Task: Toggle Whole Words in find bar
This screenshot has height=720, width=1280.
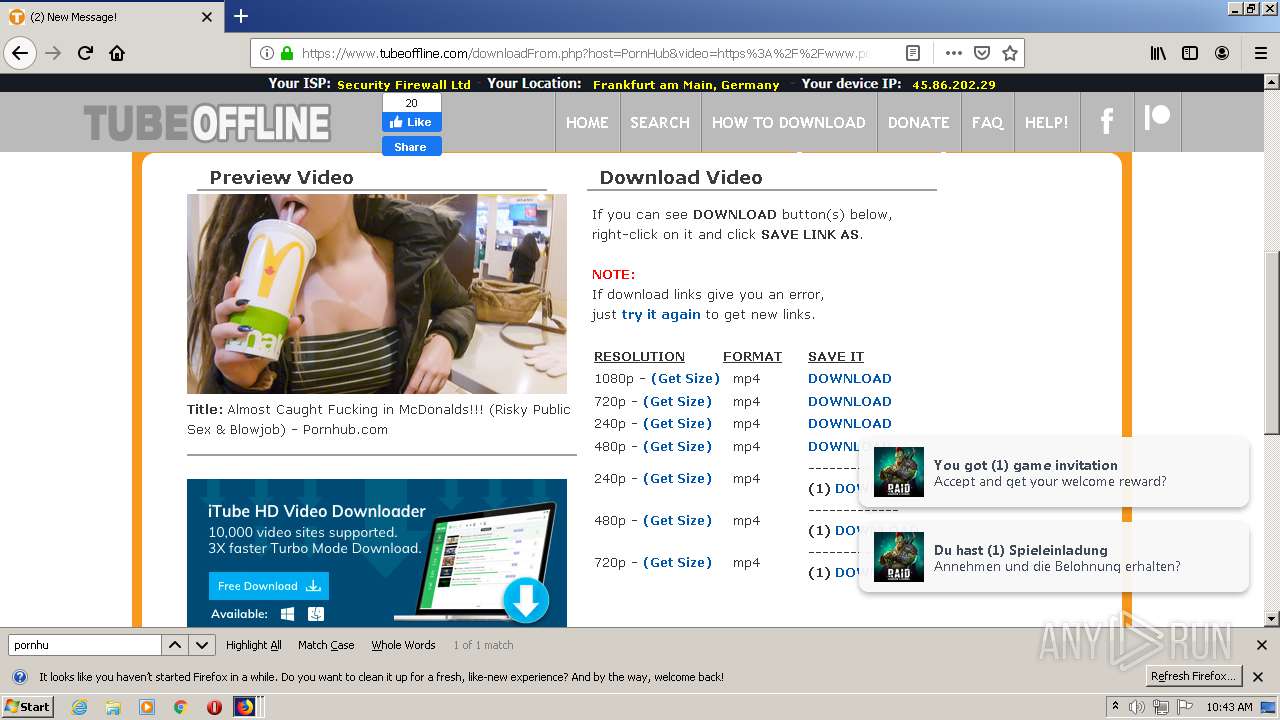Action: pyautogui.click(x=403, y=645)
